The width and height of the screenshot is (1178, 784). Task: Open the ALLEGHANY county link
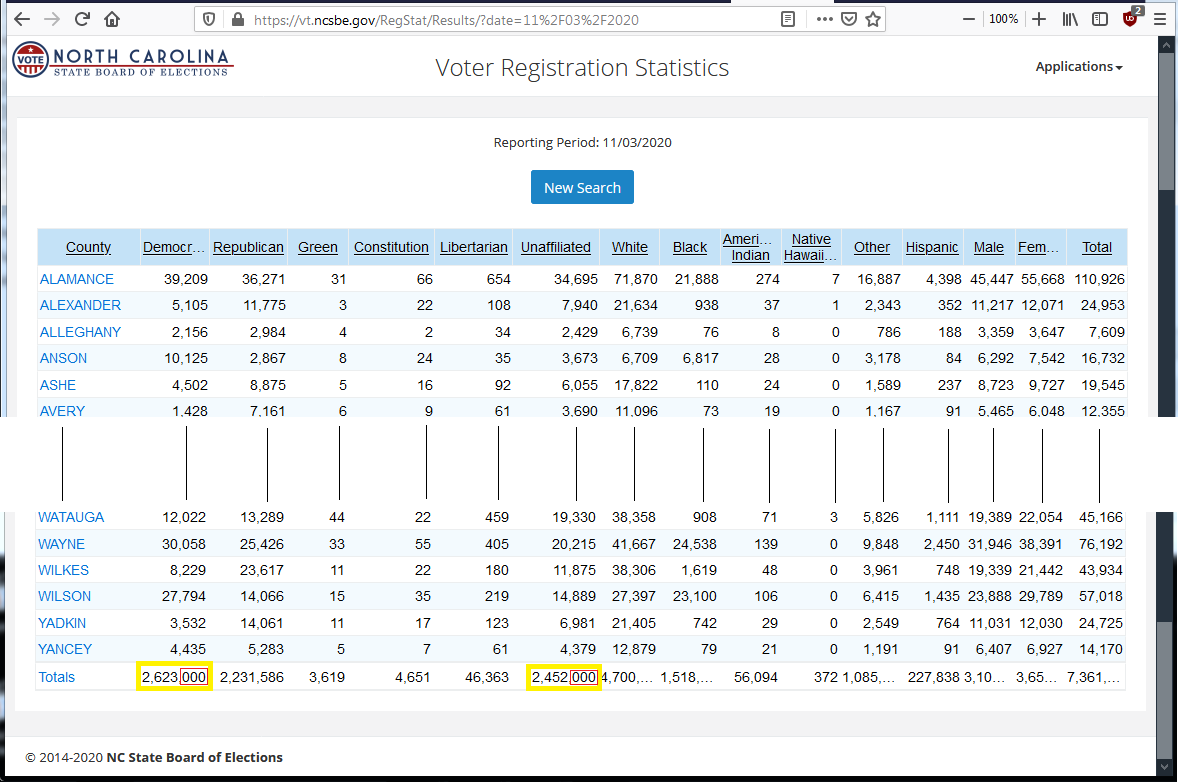pyautogui.click(x=80, y=332)
